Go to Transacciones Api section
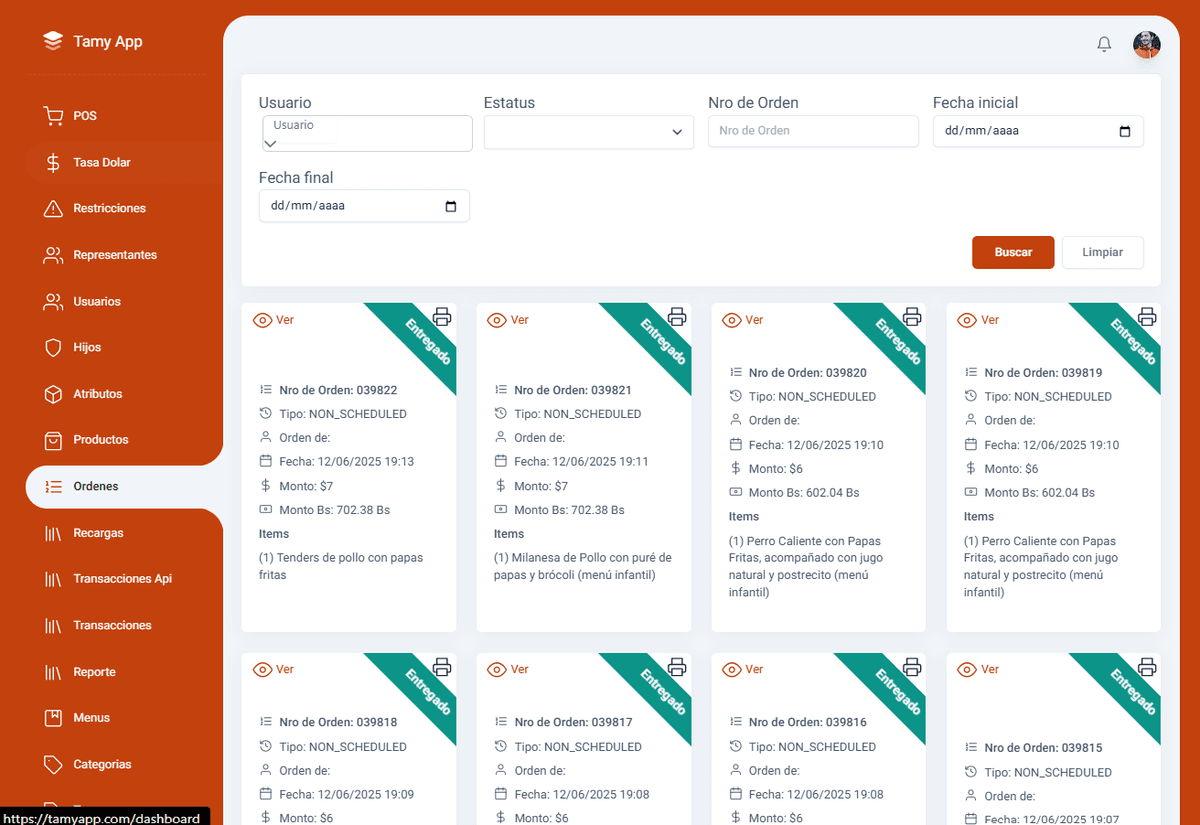Screen dimensions: 1200x825 tap(122, 579)
